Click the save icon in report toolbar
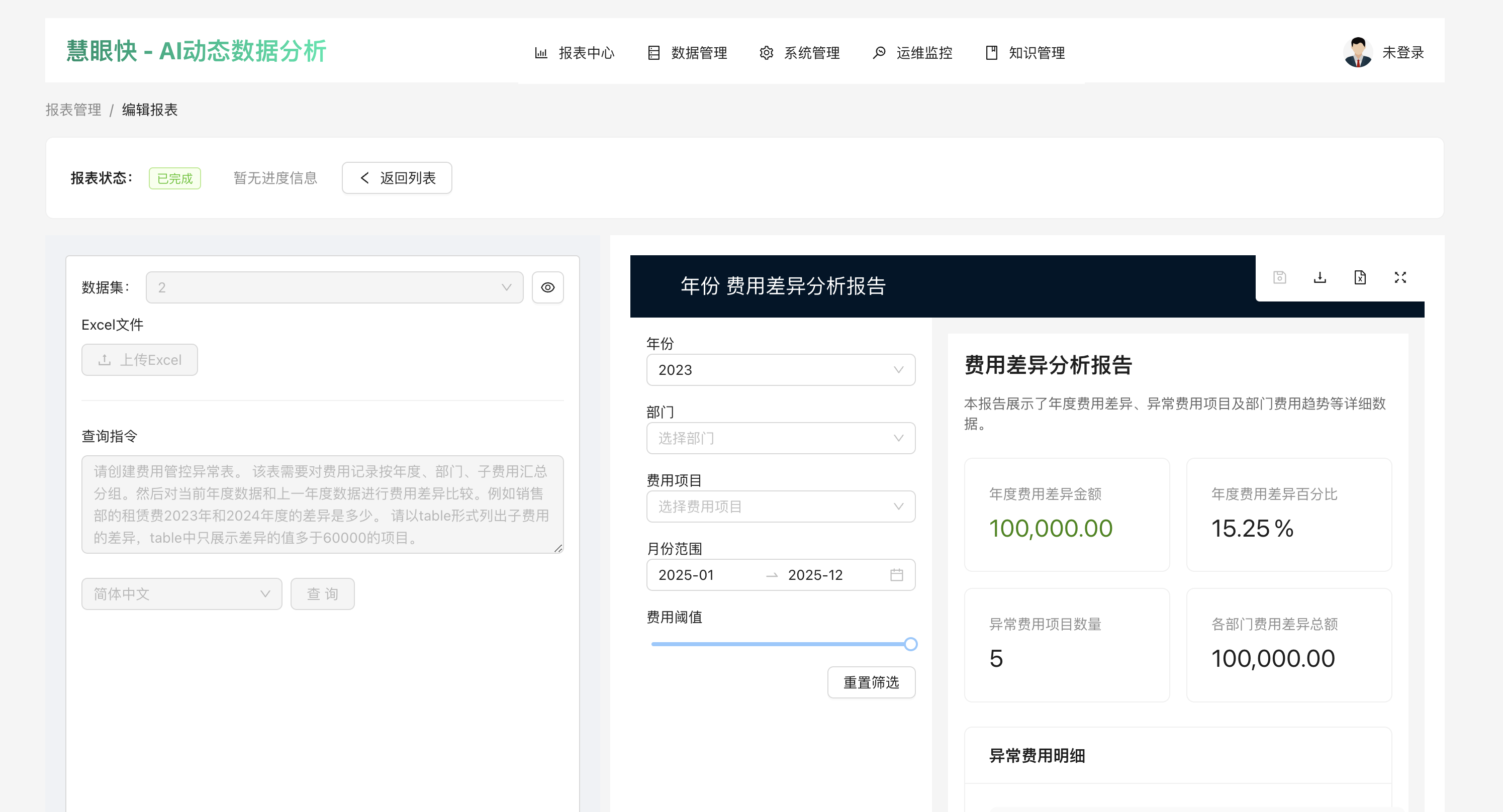 point(1279,278)
